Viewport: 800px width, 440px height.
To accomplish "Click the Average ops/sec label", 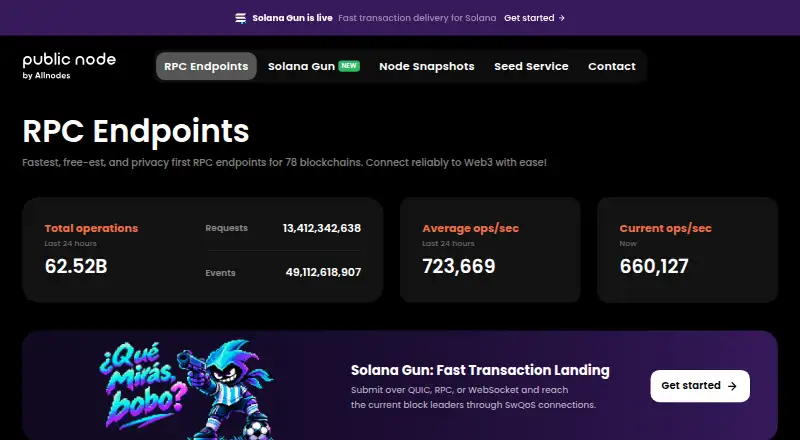I will [470, 228].
